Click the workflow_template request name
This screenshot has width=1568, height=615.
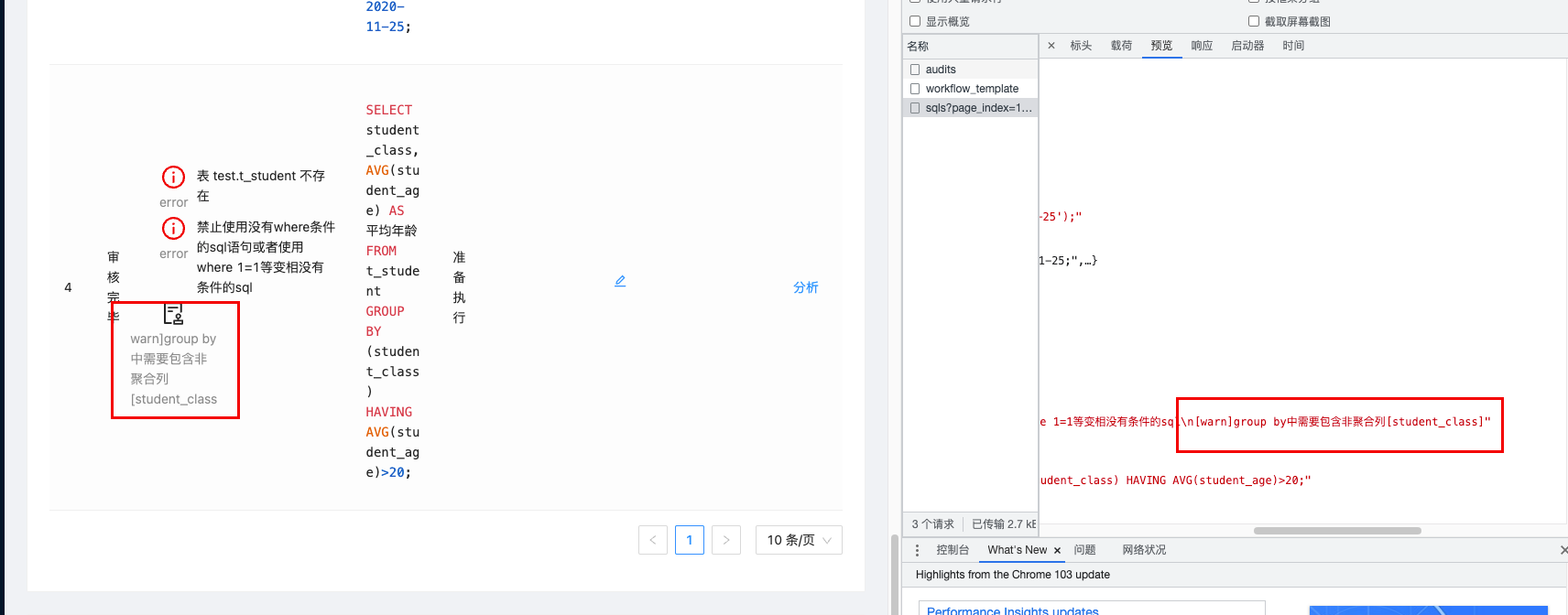pos(972,89)
